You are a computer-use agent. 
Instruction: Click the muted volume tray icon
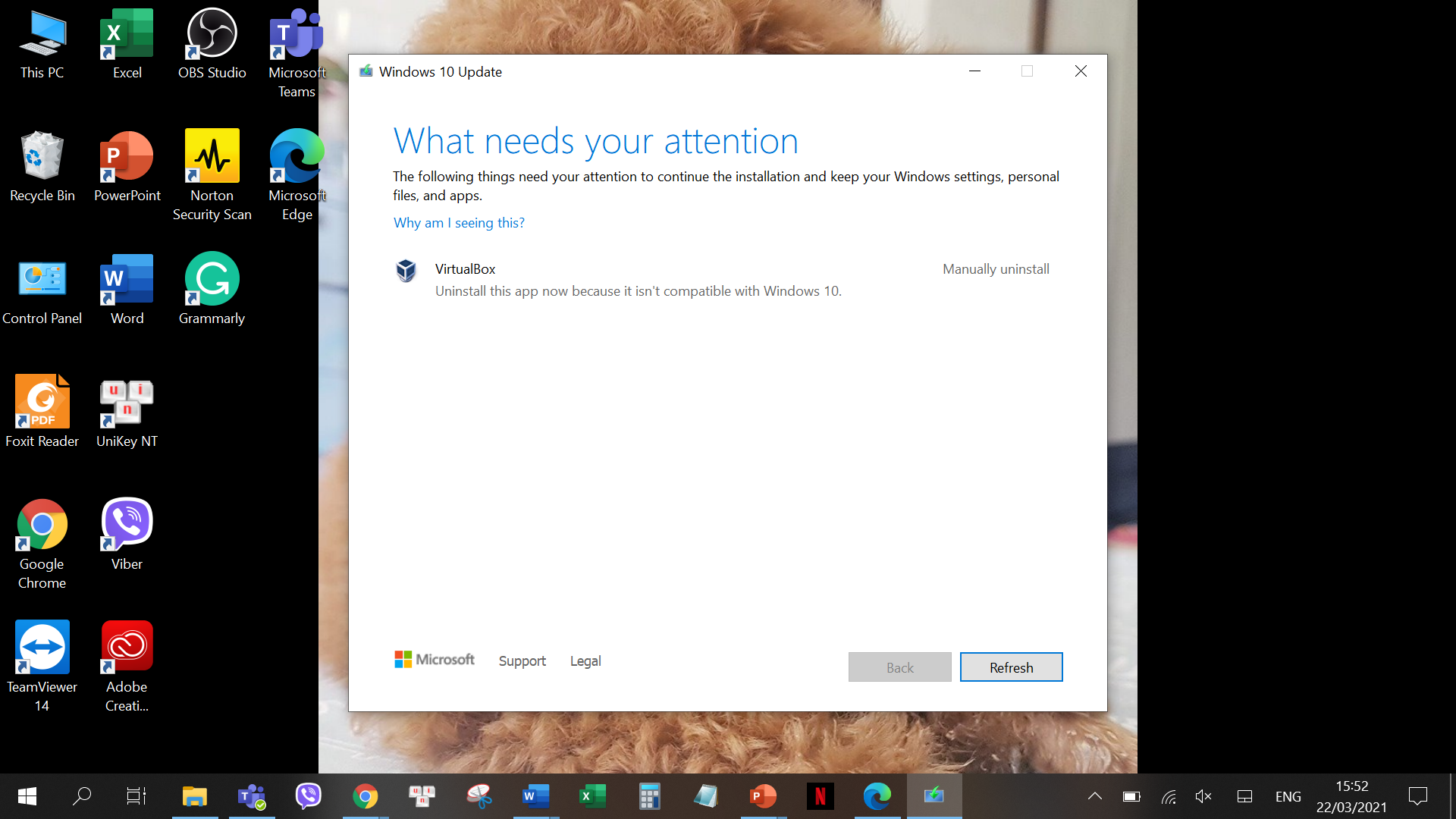[x=1204, y=796]
